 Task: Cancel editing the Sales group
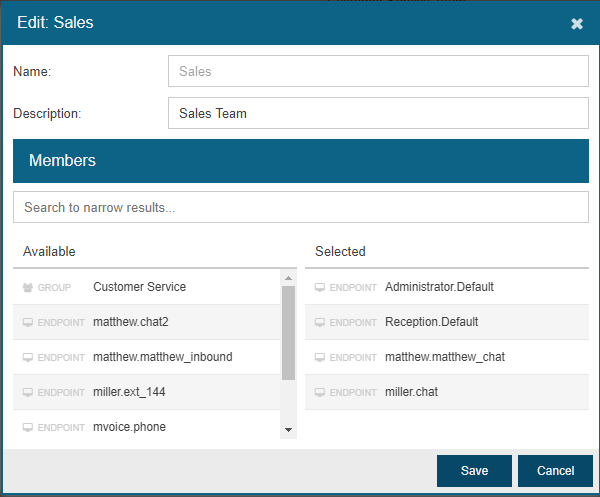(x=555, y=471)
